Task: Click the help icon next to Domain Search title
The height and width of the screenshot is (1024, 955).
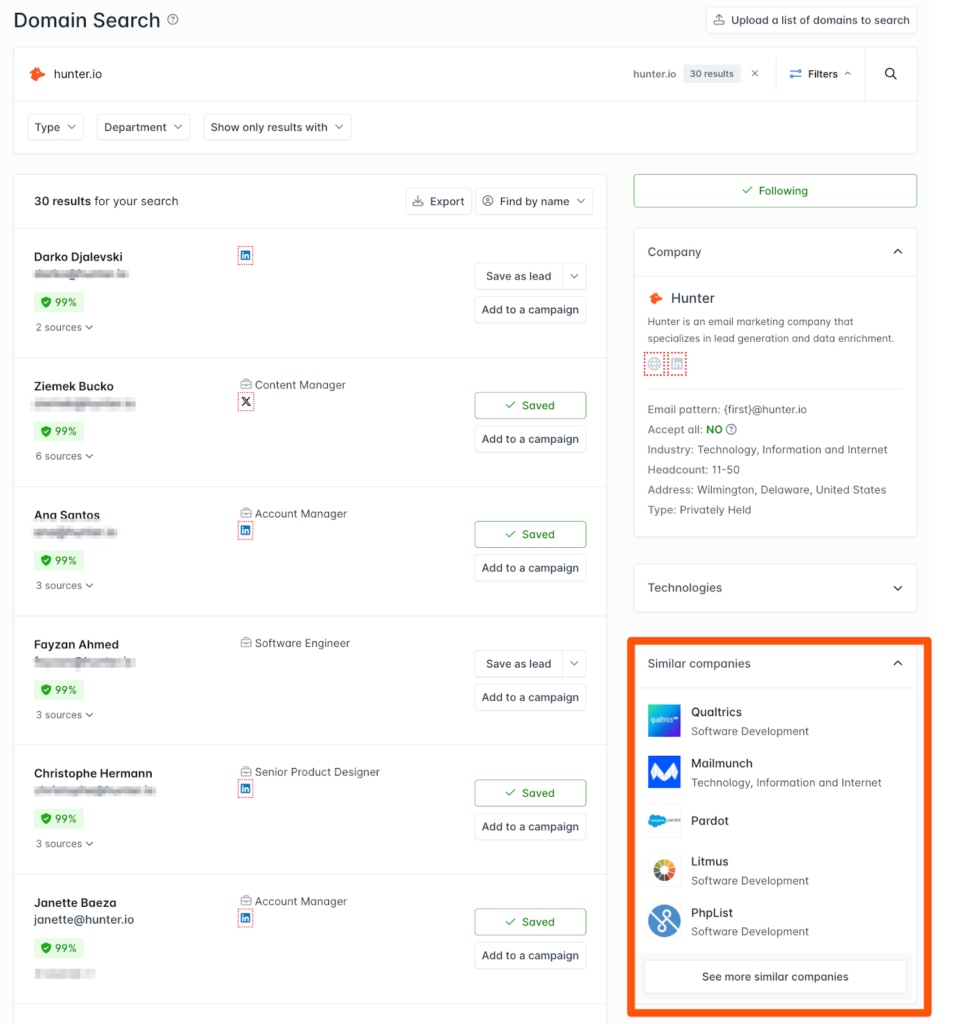Action: pyautogui.click(x=172, y=18)
